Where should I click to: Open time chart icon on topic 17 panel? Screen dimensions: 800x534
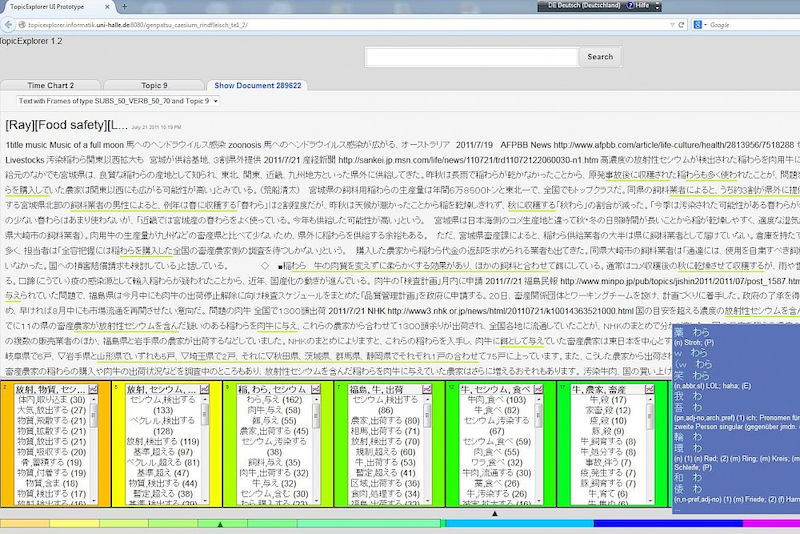(x=650, y=387)
